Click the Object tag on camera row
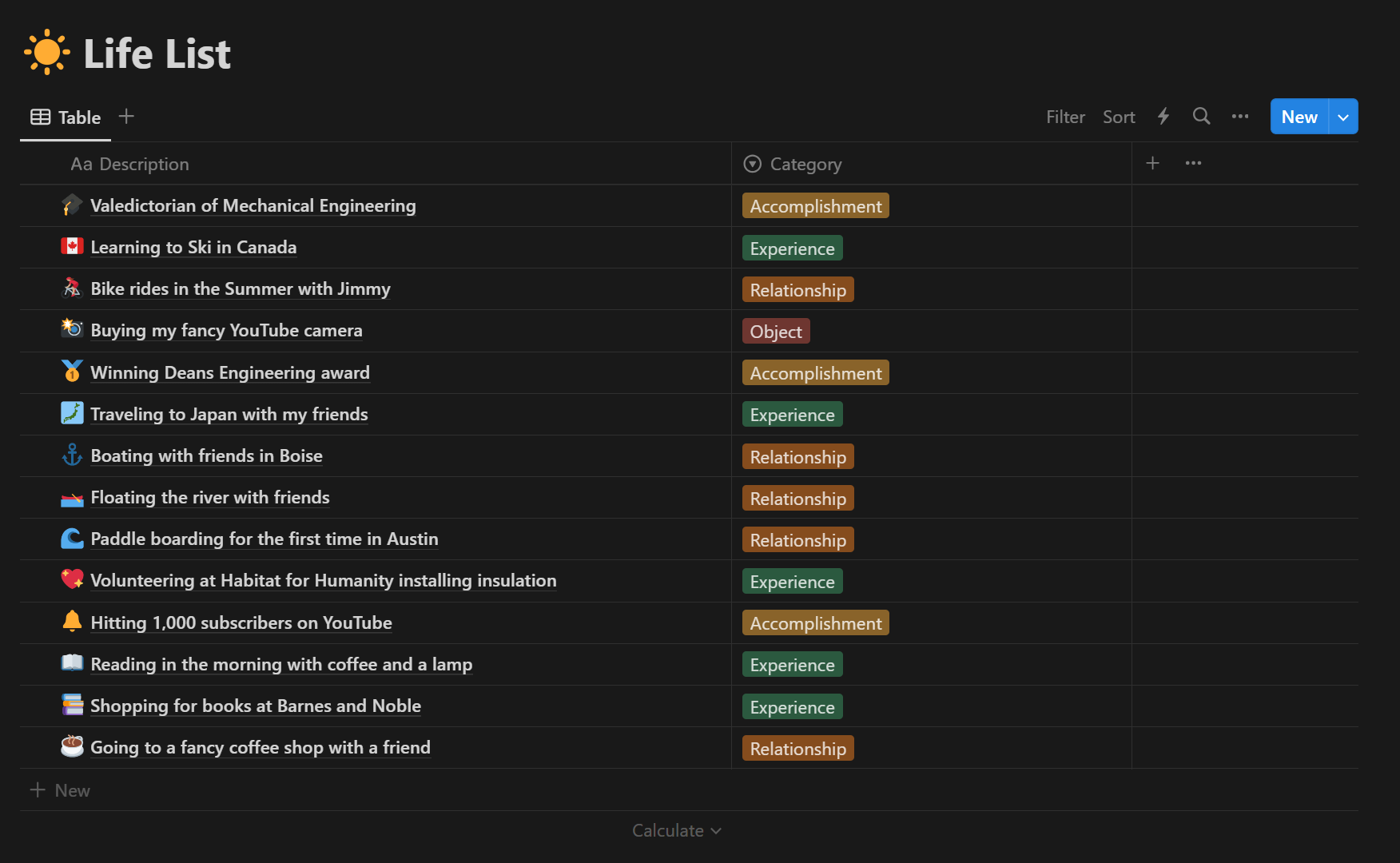Viewport: 1400px width, 863px height. [776, 332]
